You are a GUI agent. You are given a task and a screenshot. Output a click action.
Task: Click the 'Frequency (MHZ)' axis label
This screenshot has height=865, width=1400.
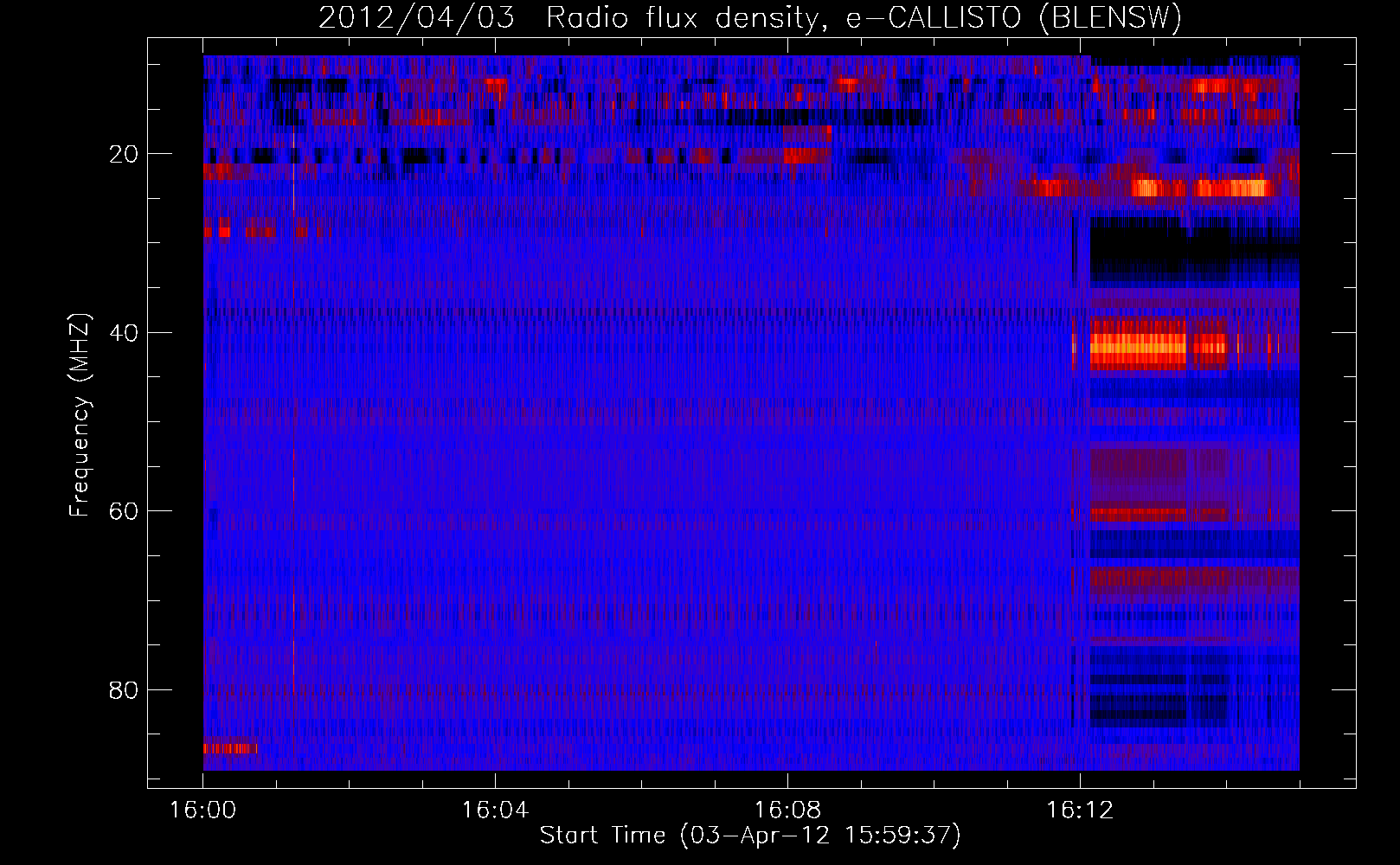pos(79,415)
